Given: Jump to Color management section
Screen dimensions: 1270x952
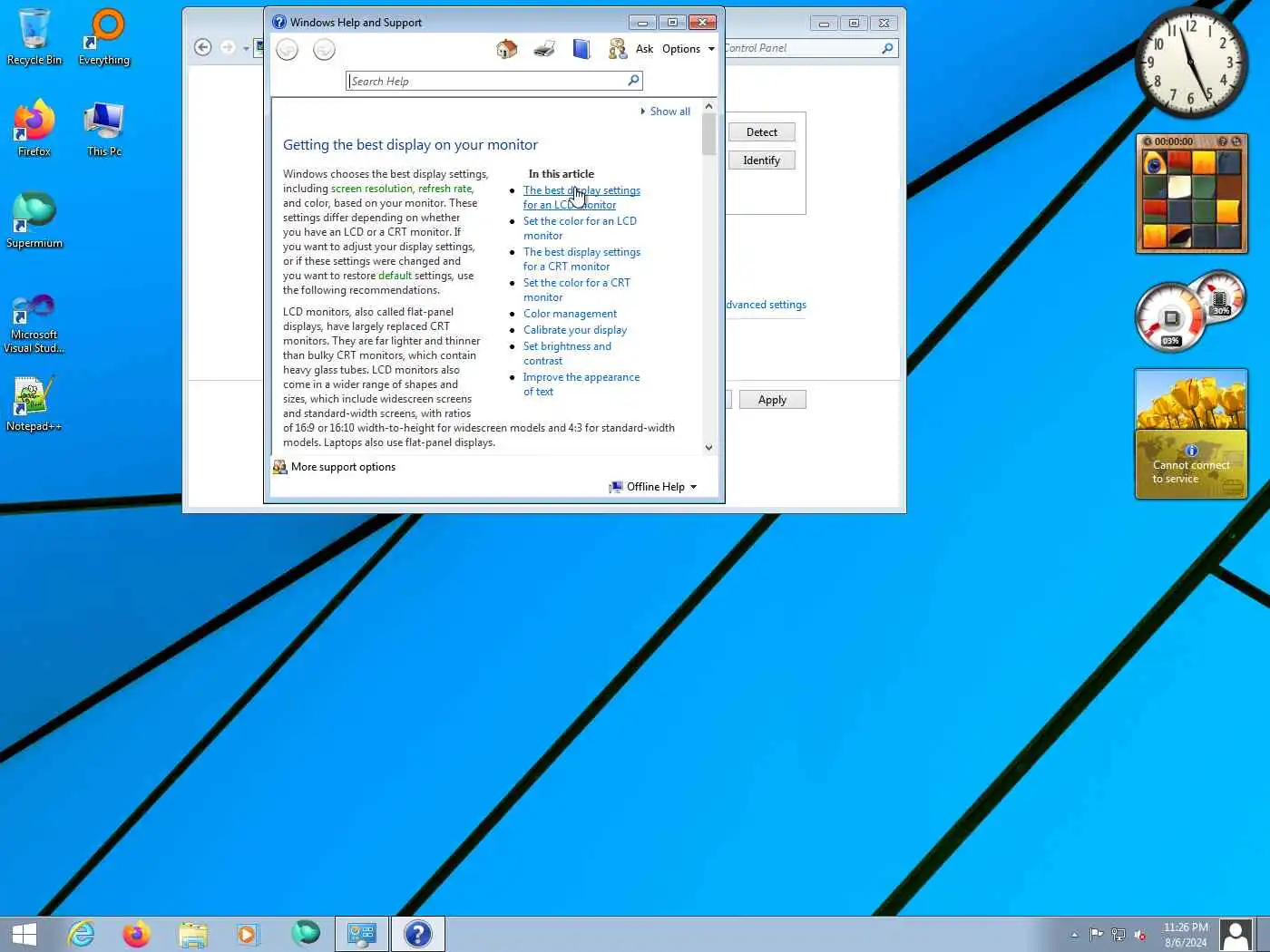Looking at the screenshot, I should [570, 314].
